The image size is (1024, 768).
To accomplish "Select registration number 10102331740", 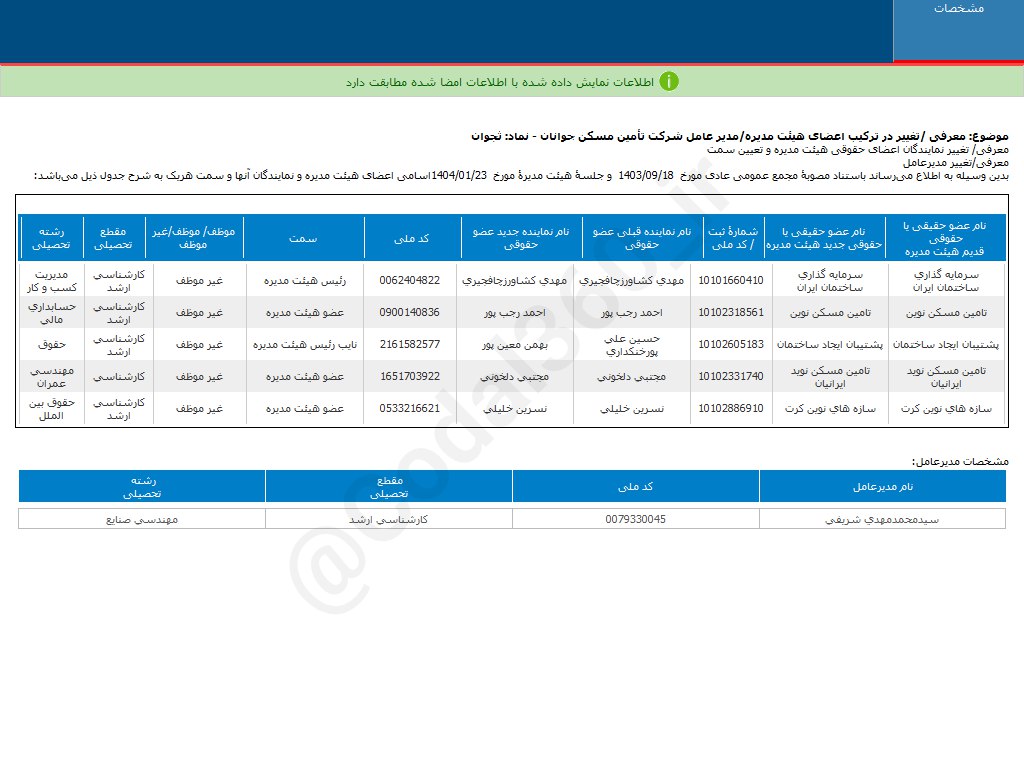I will pos(731,376).
